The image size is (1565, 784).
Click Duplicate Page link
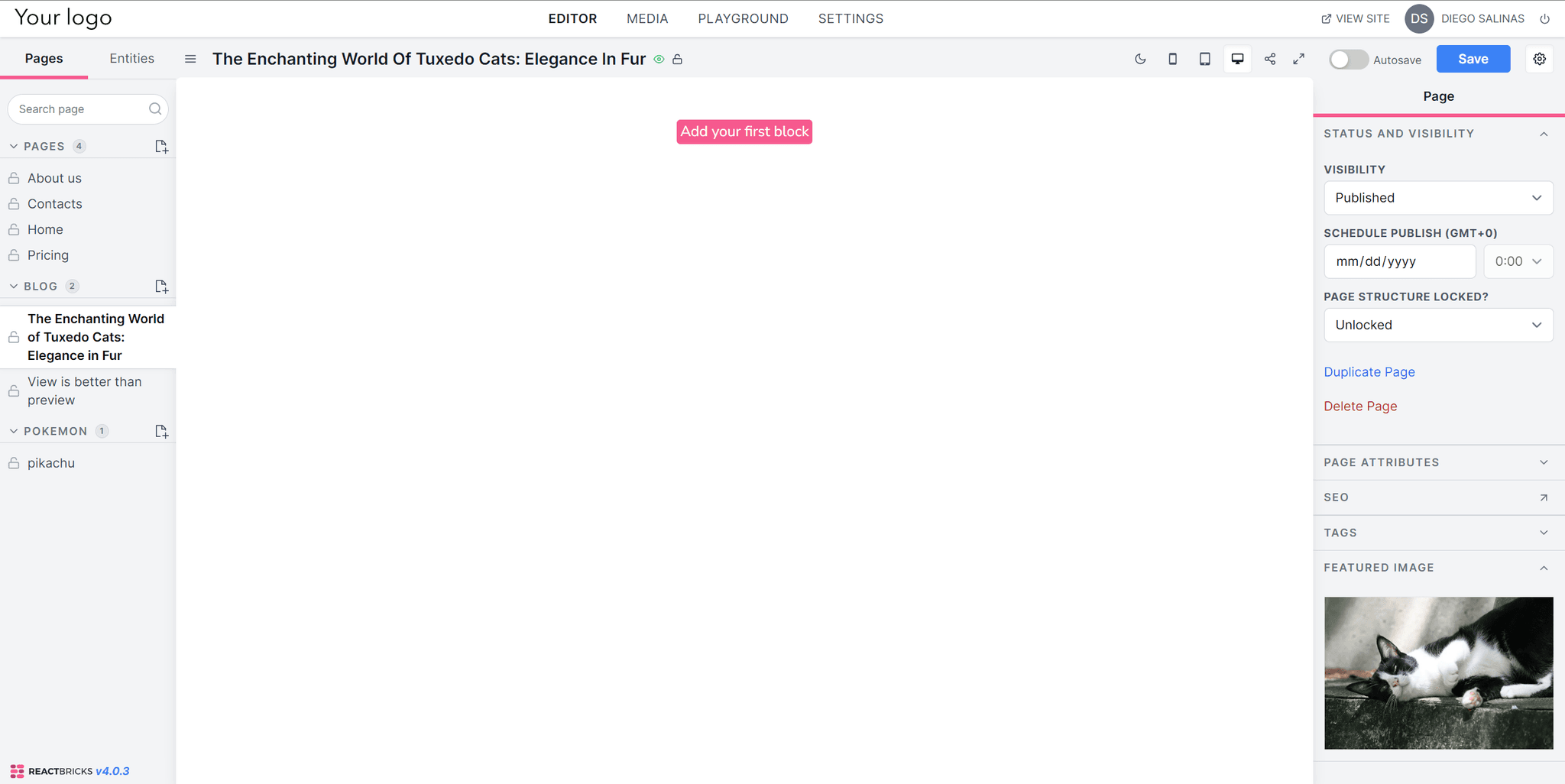point(1369,372)
